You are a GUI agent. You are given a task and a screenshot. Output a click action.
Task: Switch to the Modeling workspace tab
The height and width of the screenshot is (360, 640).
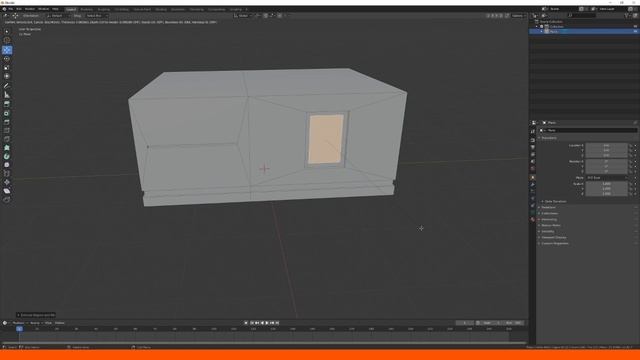click(86, 9)
